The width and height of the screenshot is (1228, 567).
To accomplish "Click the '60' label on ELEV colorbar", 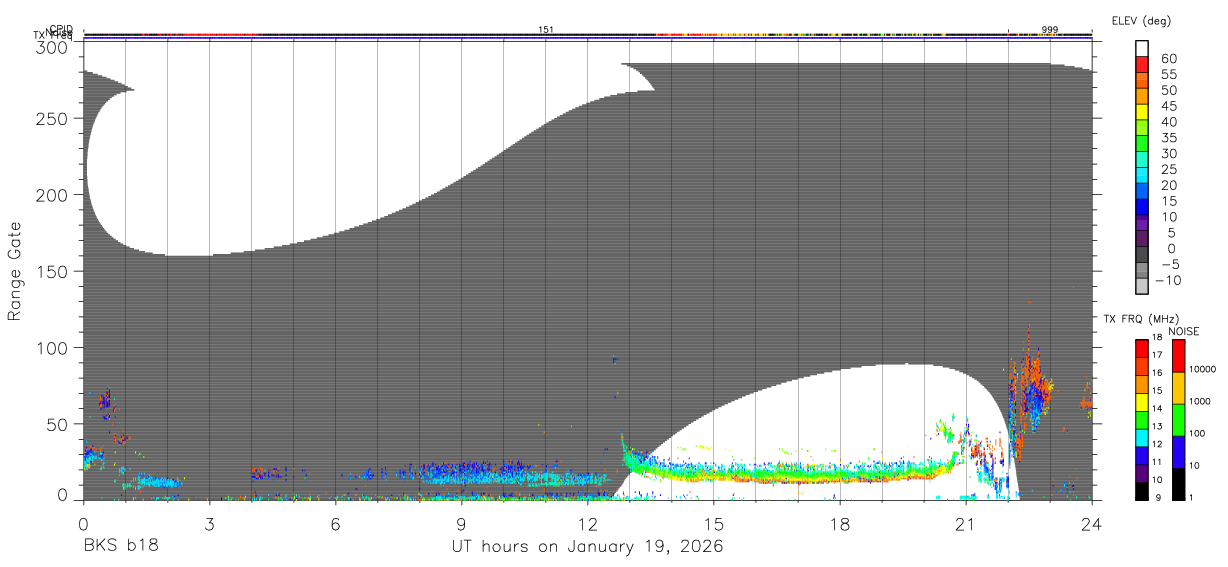I will 1169,58.
